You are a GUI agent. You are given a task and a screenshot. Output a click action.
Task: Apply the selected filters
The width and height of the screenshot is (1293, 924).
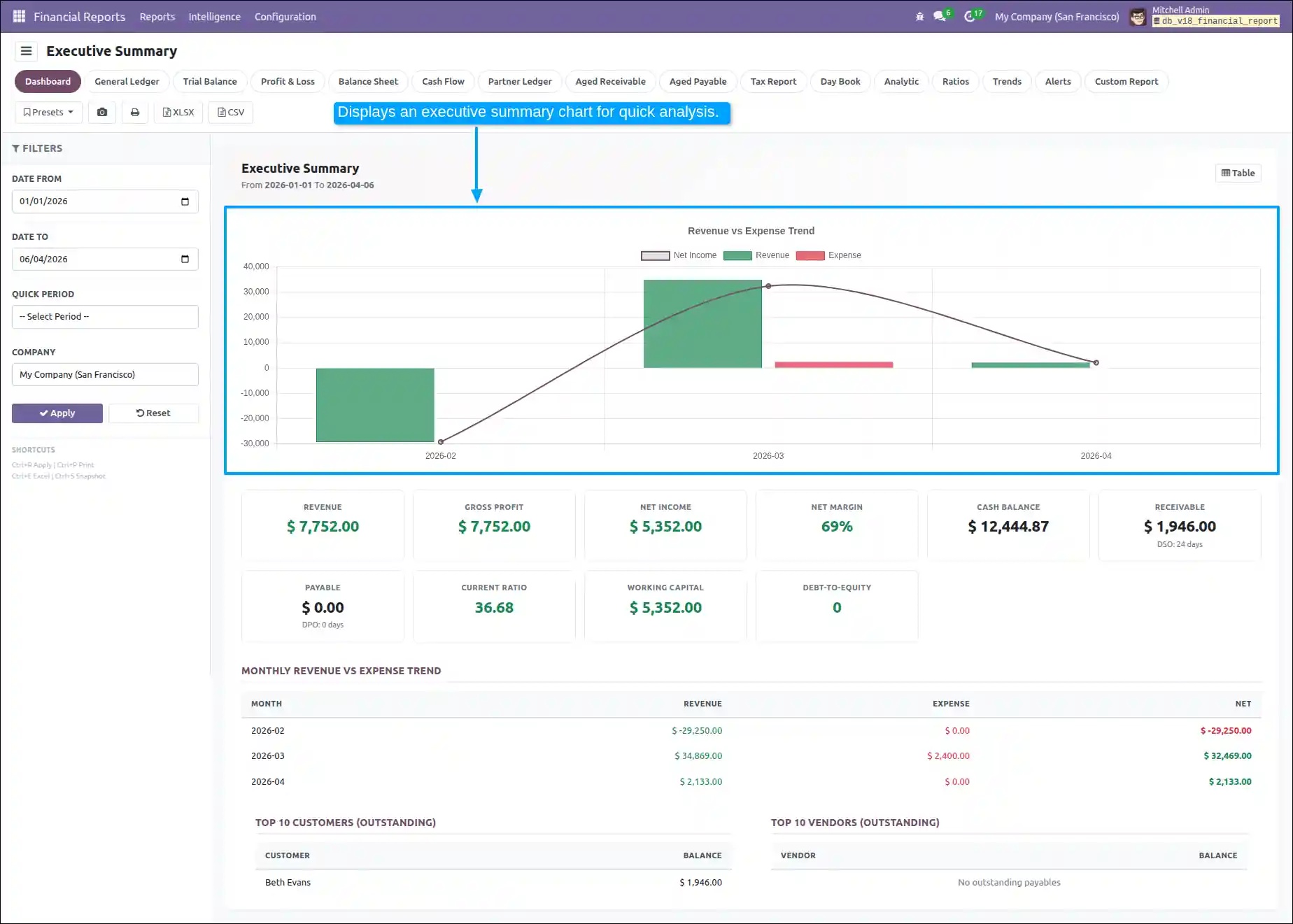click(x=57, y=413)
